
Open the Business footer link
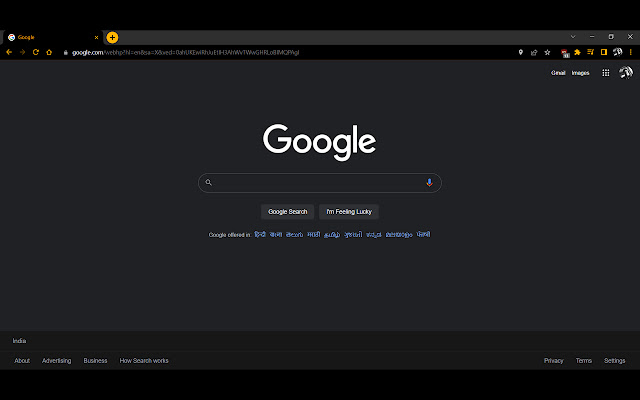click(x=95, y=361)
